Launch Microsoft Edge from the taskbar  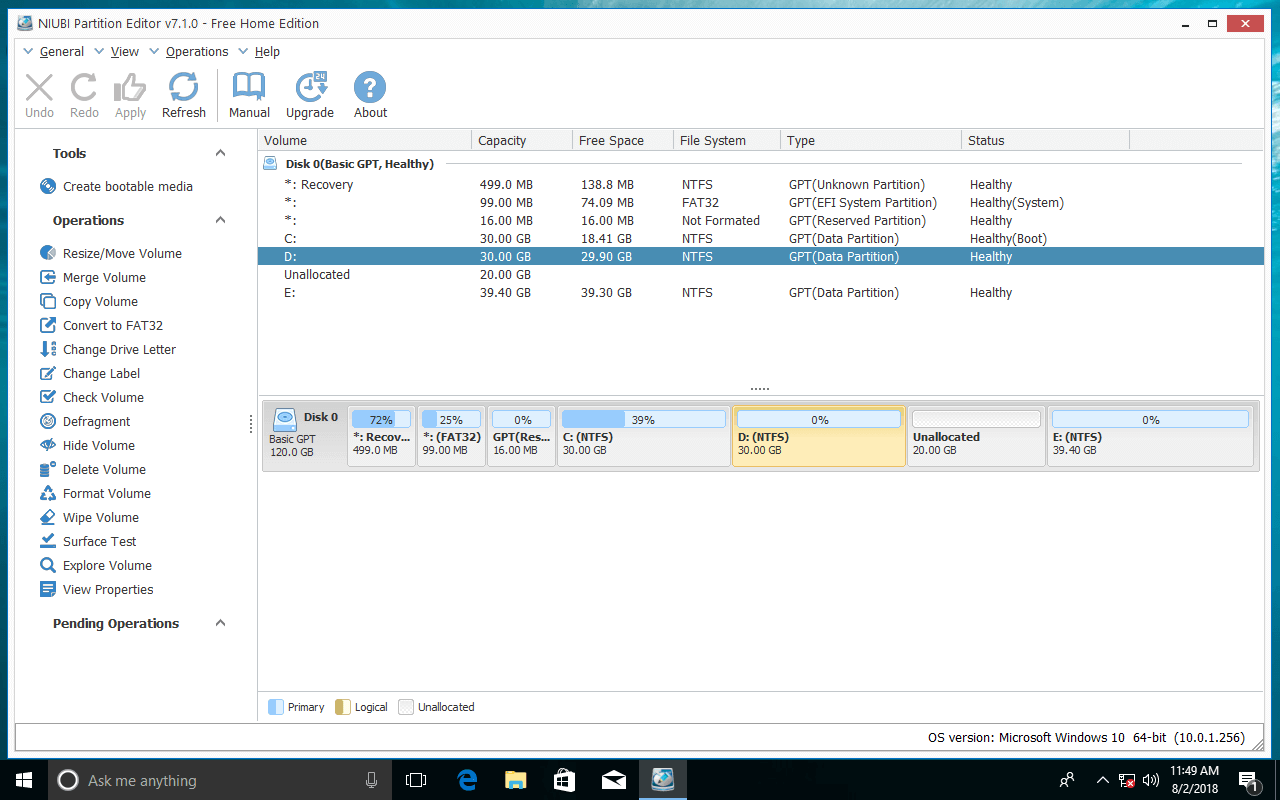466,780
